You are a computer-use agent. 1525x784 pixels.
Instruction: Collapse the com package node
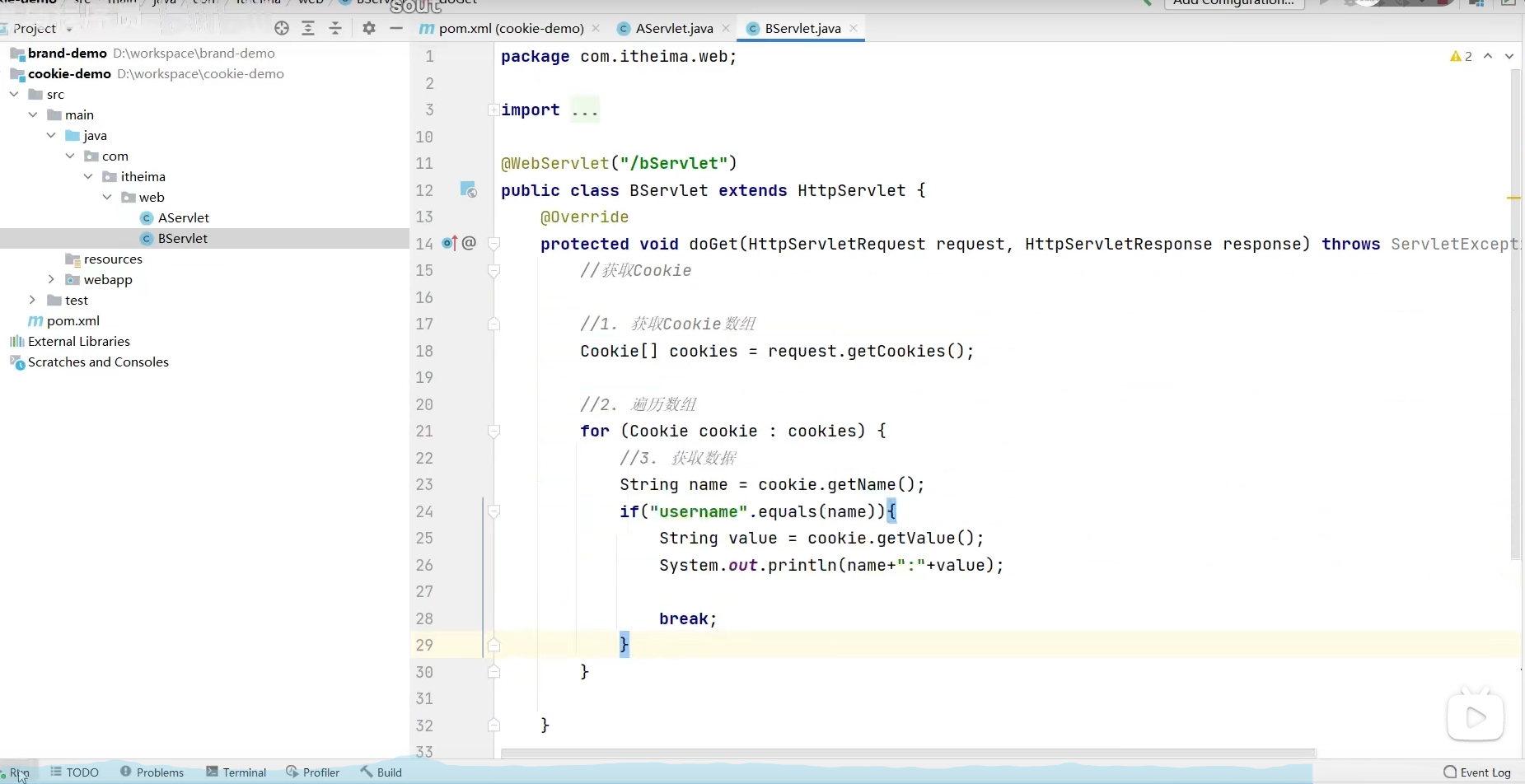pyautogui.click(x=70, y=156)
